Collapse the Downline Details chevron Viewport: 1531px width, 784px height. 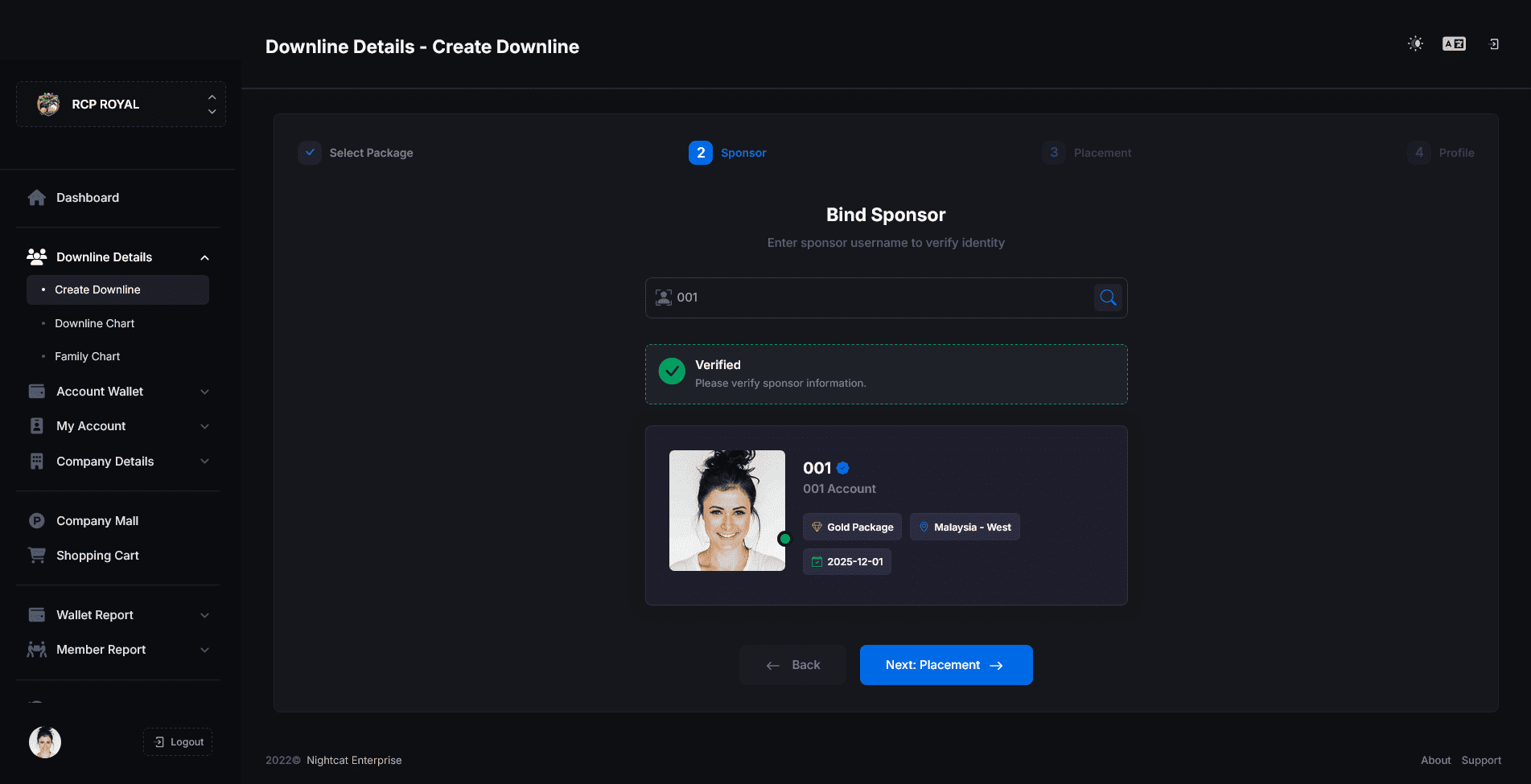click(204, 257)
